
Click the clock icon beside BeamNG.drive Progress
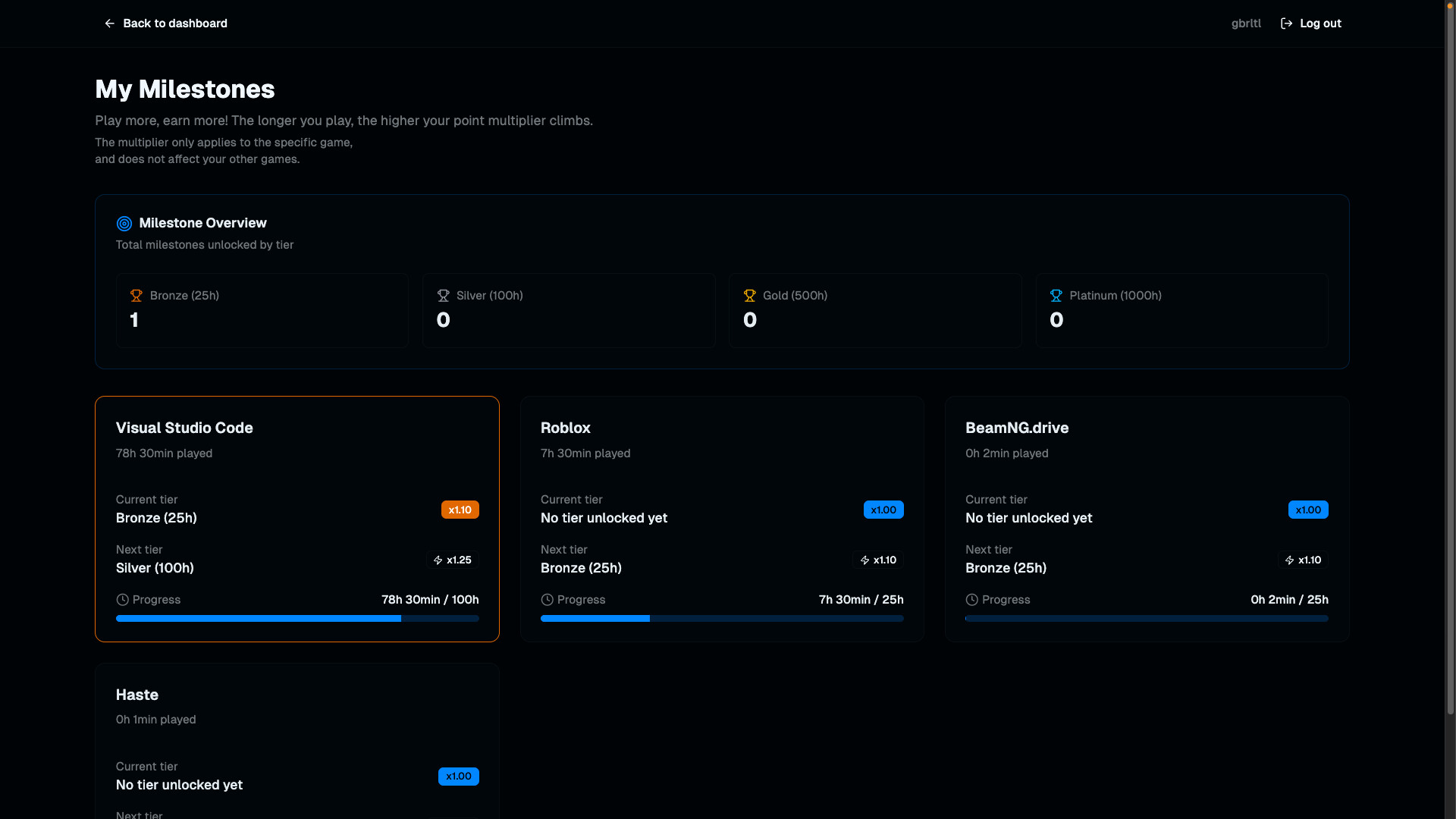pos(971,599)
